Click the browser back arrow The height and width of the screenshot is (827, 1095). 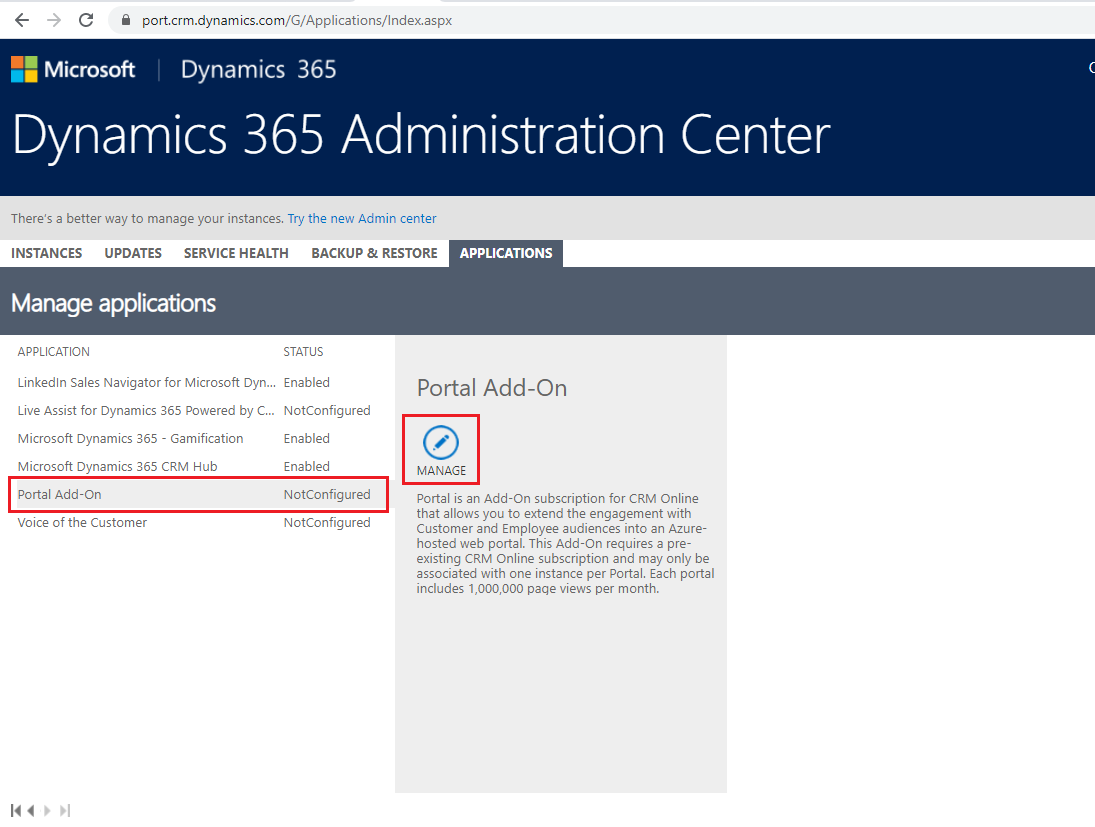(x=22, y=20)
